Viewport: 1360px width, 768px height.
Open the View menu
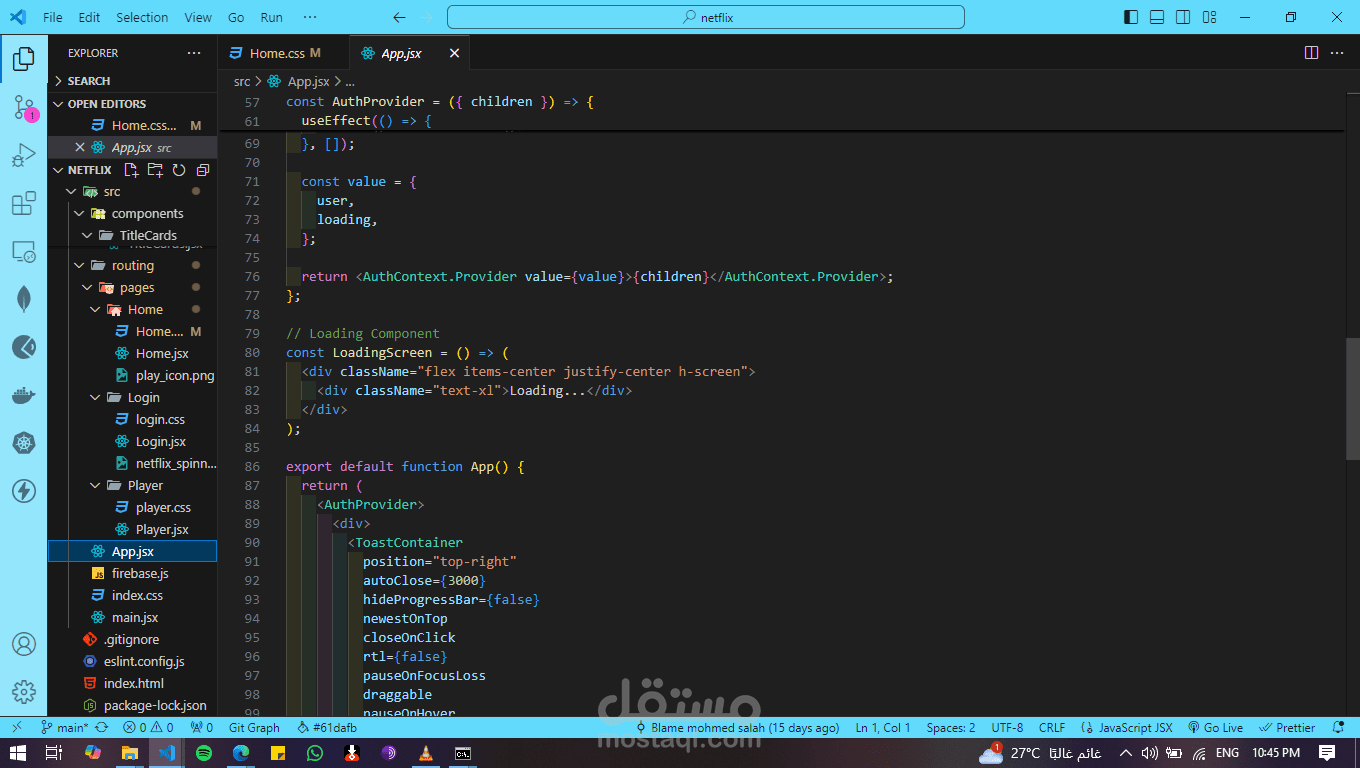pyautogui.click(x=198, y=17)
